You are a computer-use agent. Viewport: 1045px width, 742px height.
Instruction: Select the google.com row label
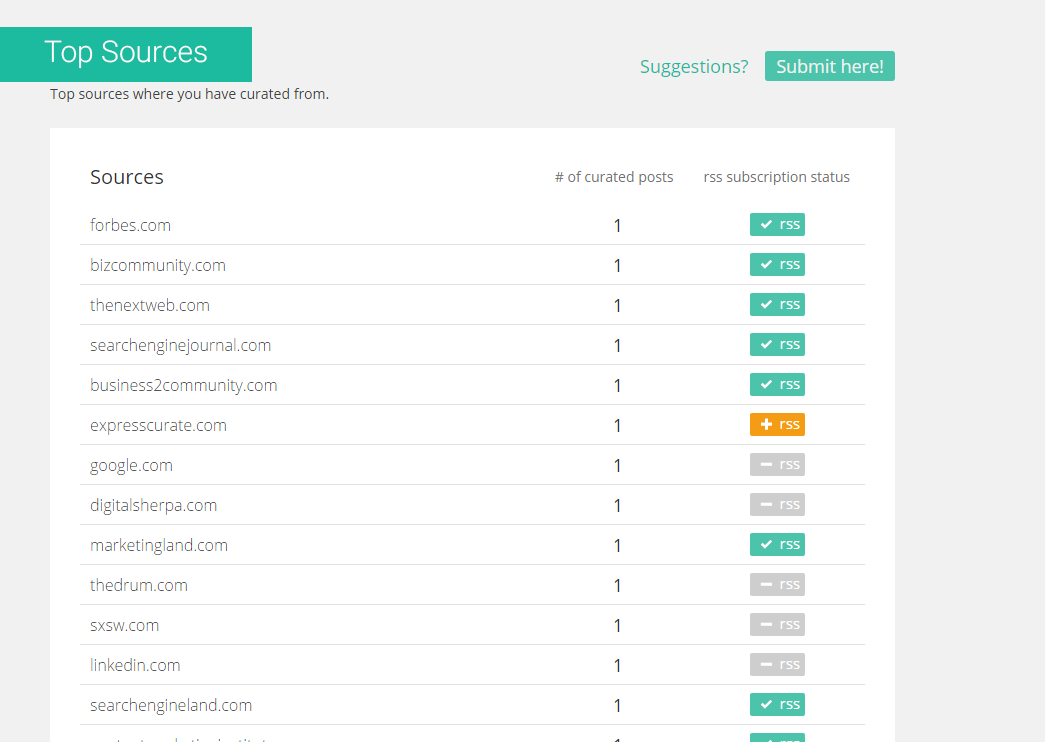tap(131, 465)
